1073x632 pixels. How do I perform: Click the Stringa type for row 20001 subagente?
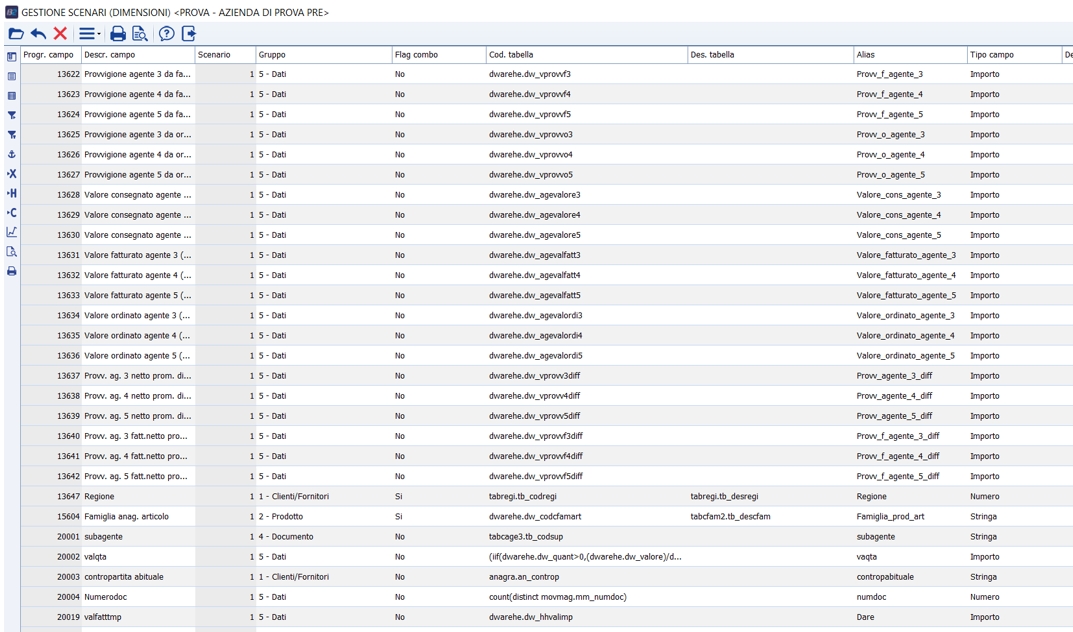(1014, 536)
